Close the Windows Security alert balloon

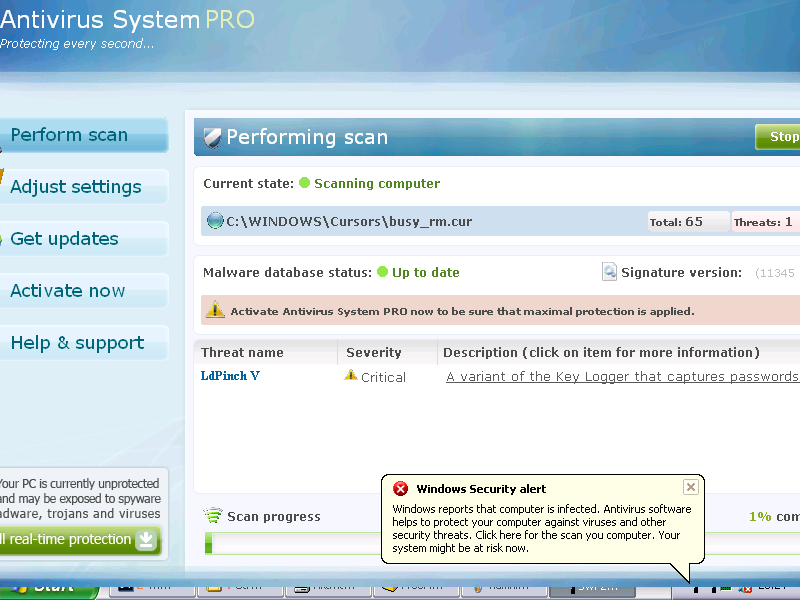pos(690,487)
